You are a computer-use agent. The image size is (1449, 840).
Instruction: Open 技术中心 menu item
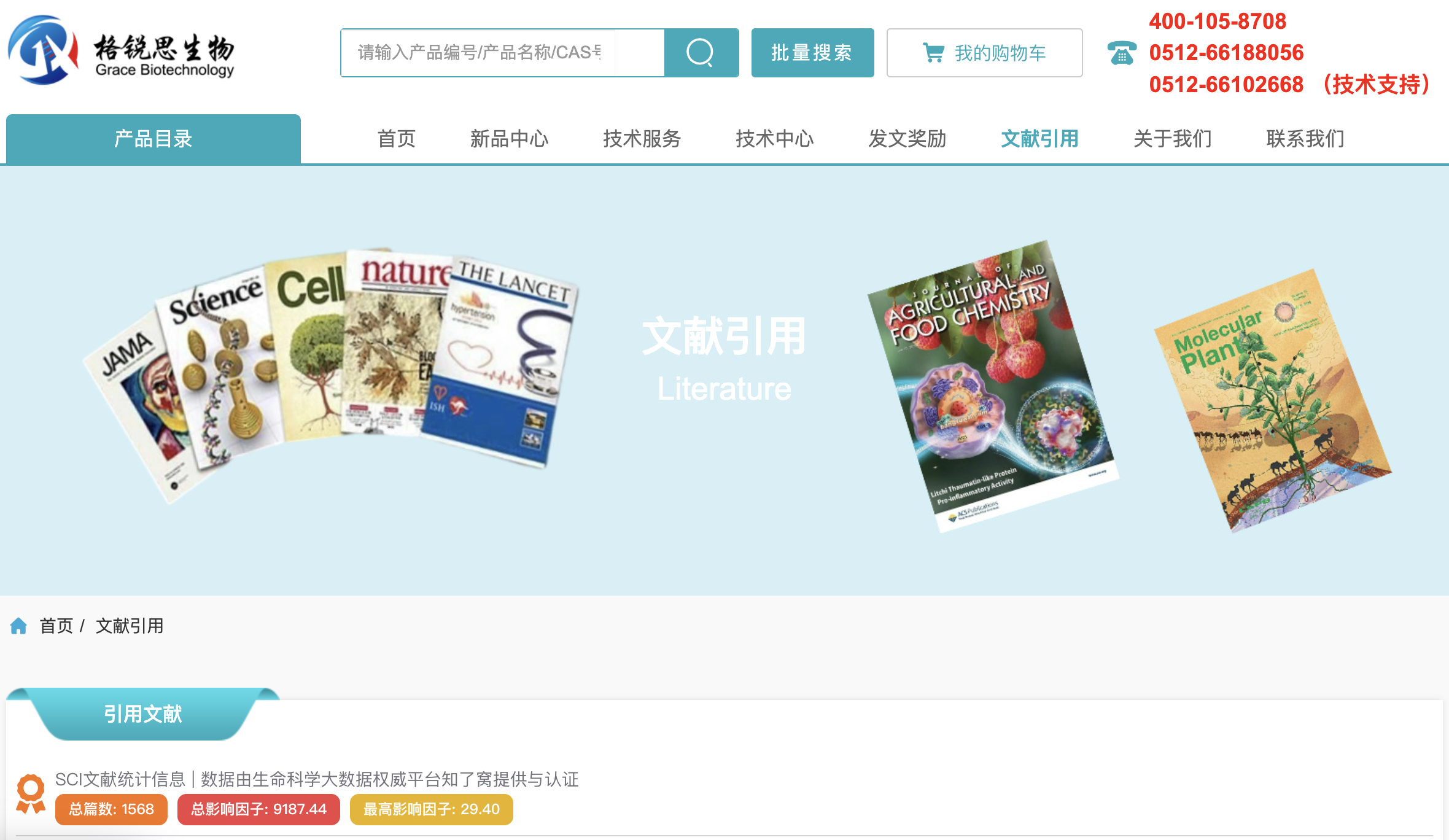774,139
